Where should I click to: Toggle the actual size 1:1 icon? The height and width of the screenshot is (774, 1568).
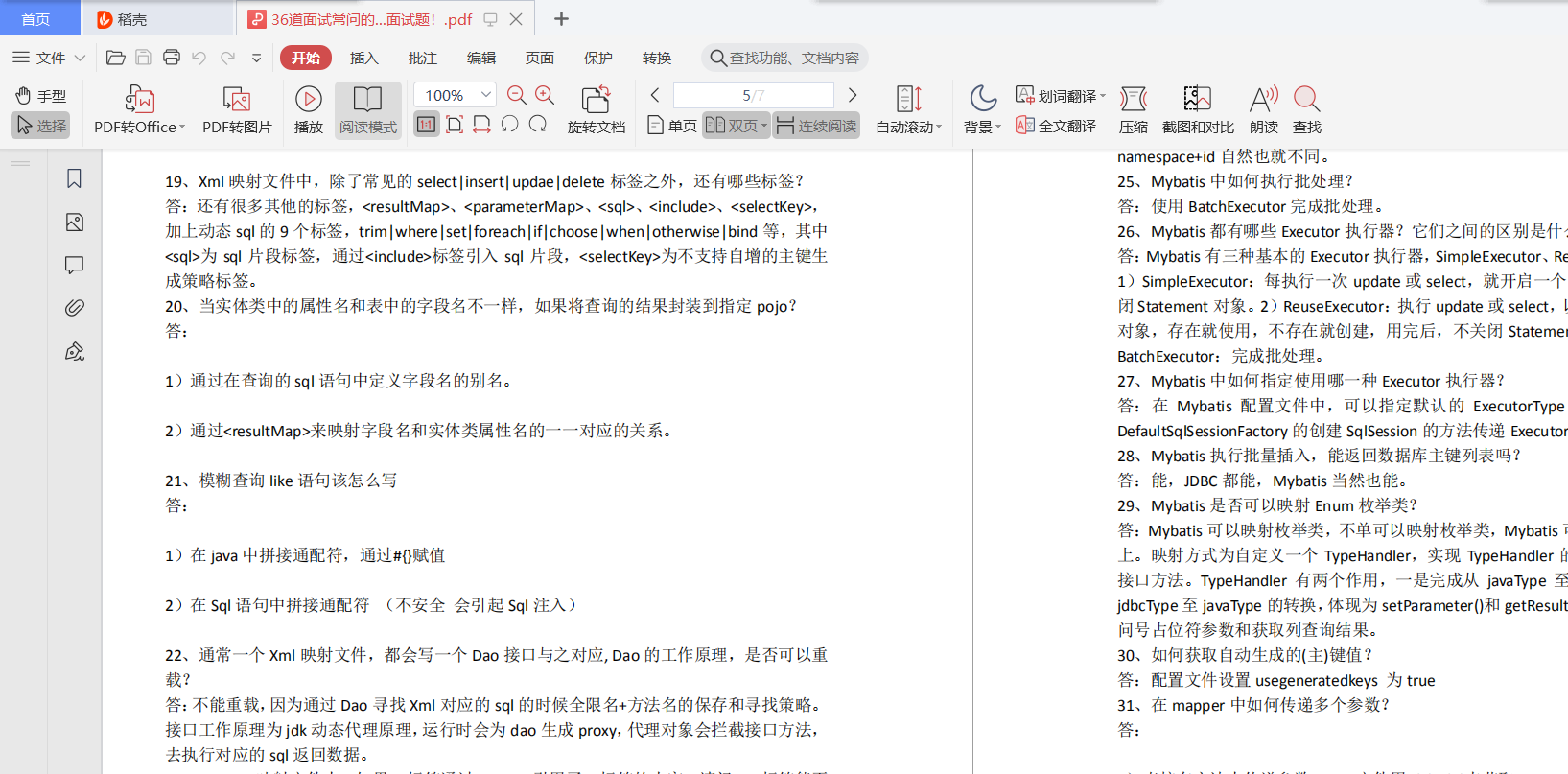[x=427, y=125]
